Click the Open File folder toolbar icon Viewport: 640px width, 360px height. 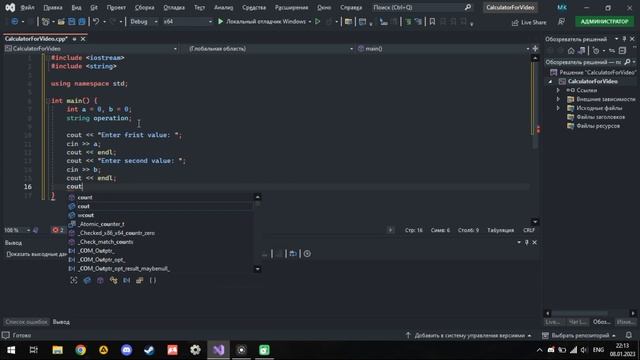(x=61, y=22)
